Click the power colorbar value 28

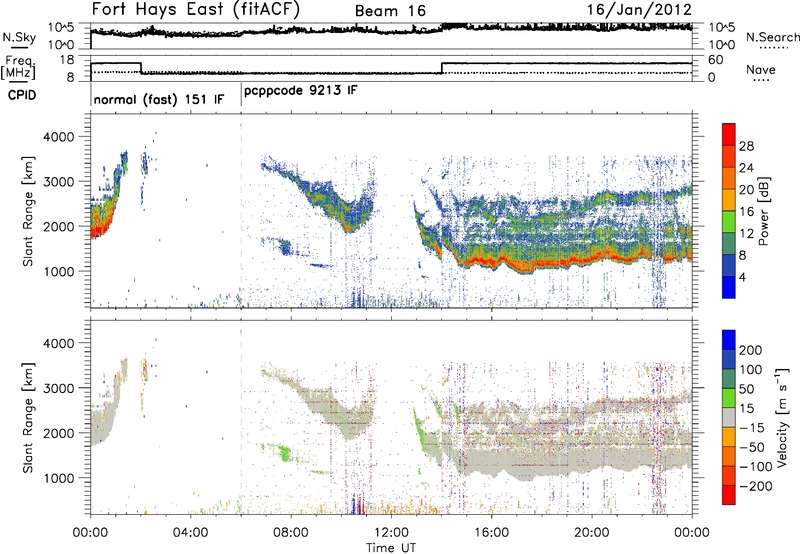(746, 146)
